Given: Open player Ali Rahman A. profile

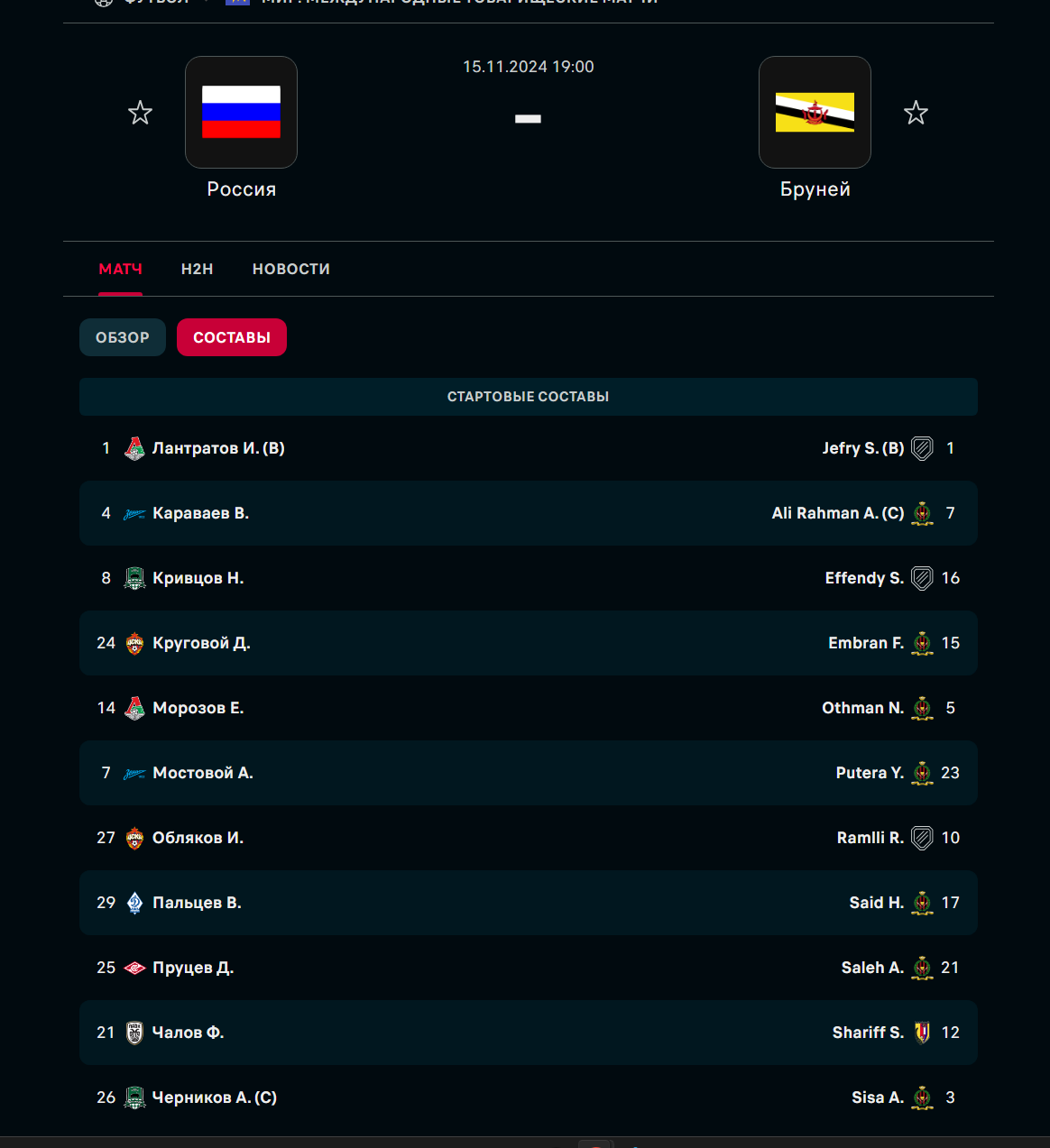Looking at the screenshot, I should click(x=837, y=513).
